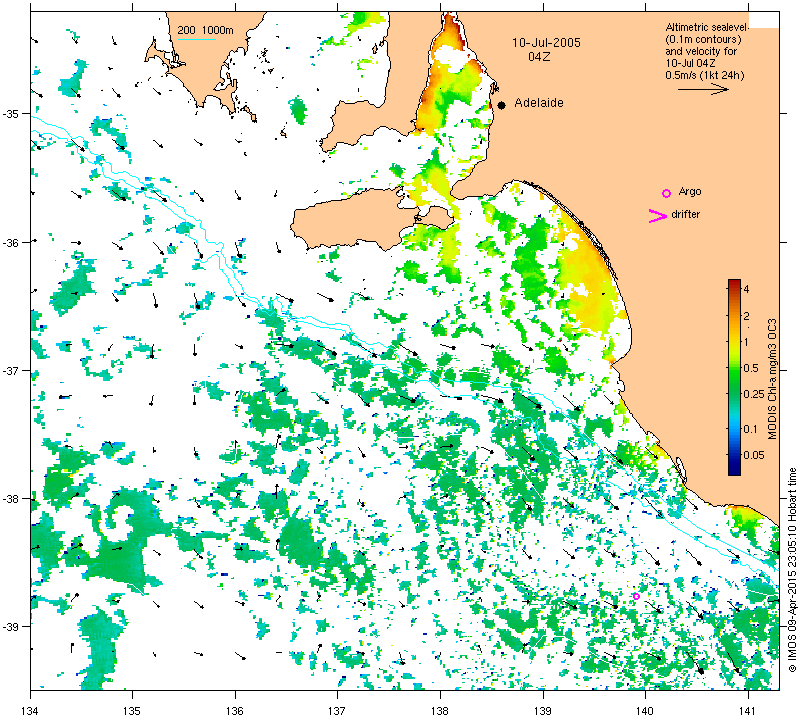The image size is (800, 720).
Task: Click the MODIS Chl-a colorbar title
Action: pyautogui.click(x=772, y=379)
